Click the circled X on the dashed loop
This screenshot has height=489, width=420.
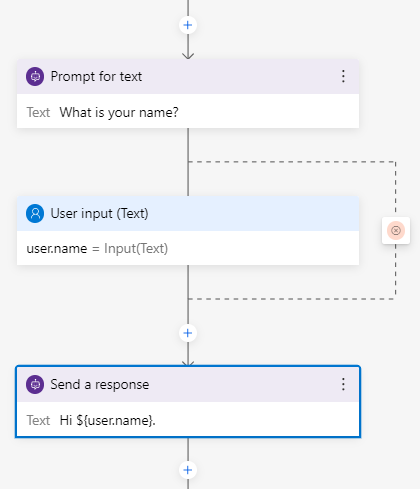pos(396,230)
